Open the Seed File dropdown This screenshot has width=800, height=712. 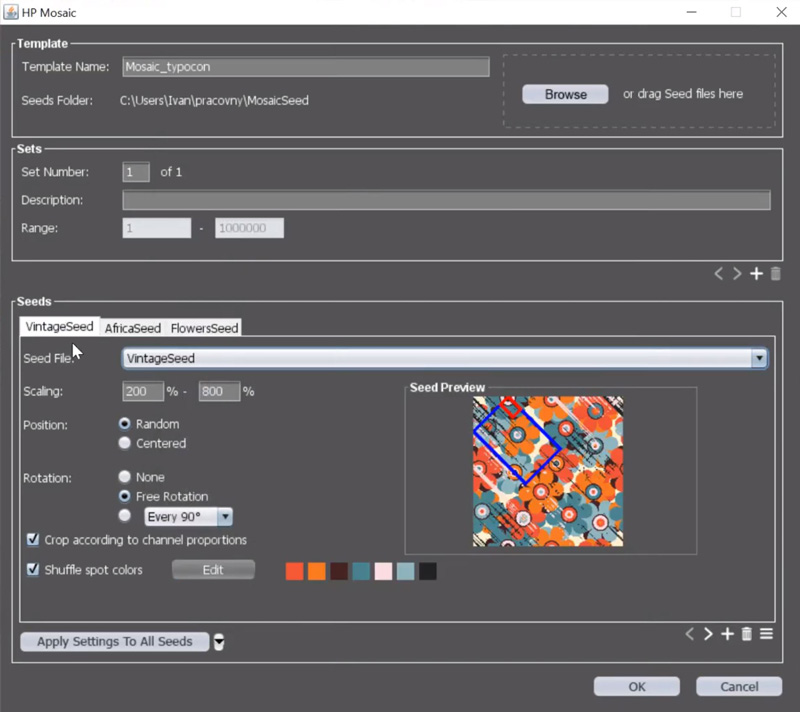(759, 358)
